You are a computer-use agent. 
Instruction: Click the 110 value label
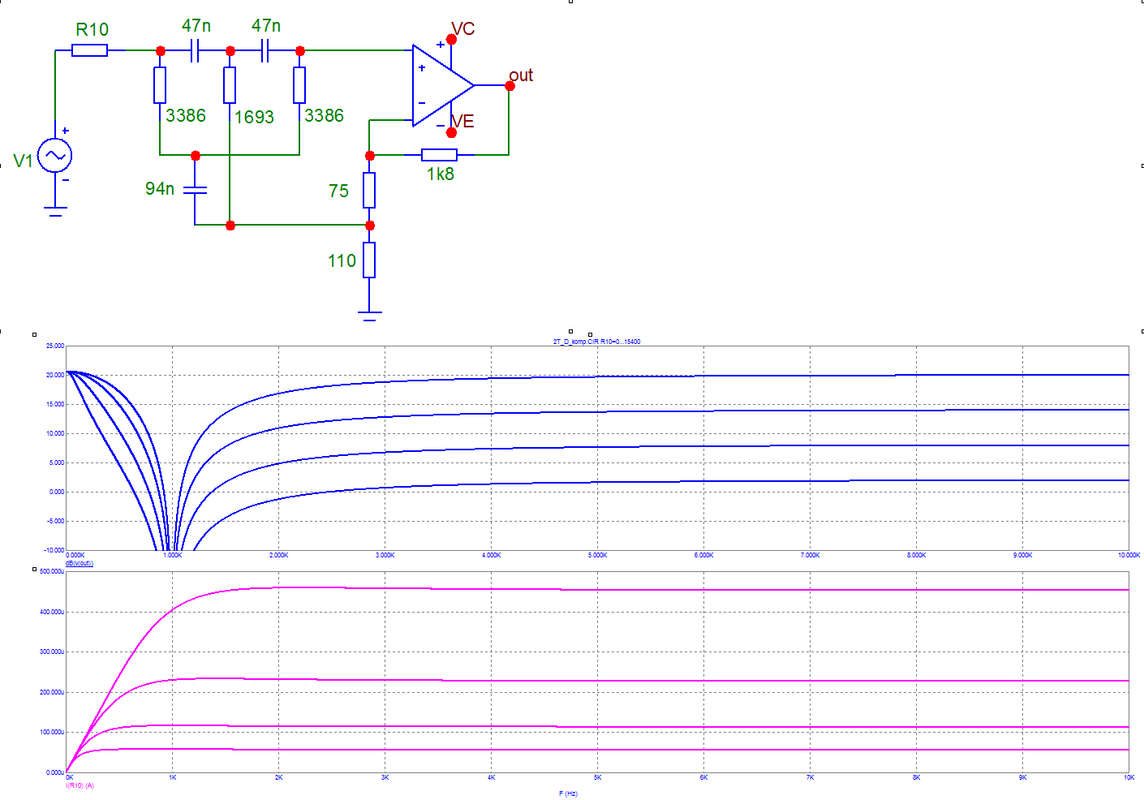(x=341, y=260)
